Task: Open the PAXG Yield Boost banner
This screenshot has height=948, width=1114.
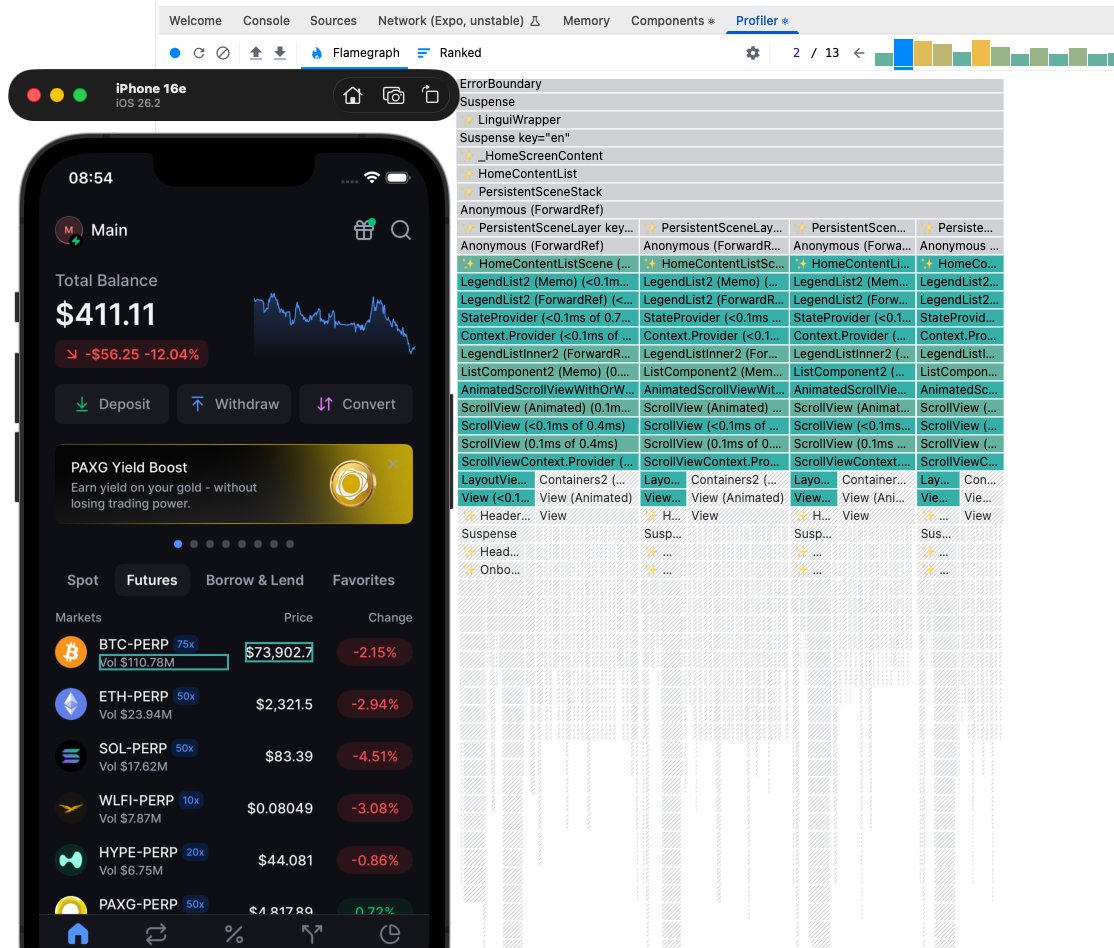Action: [x=234, y=484]
